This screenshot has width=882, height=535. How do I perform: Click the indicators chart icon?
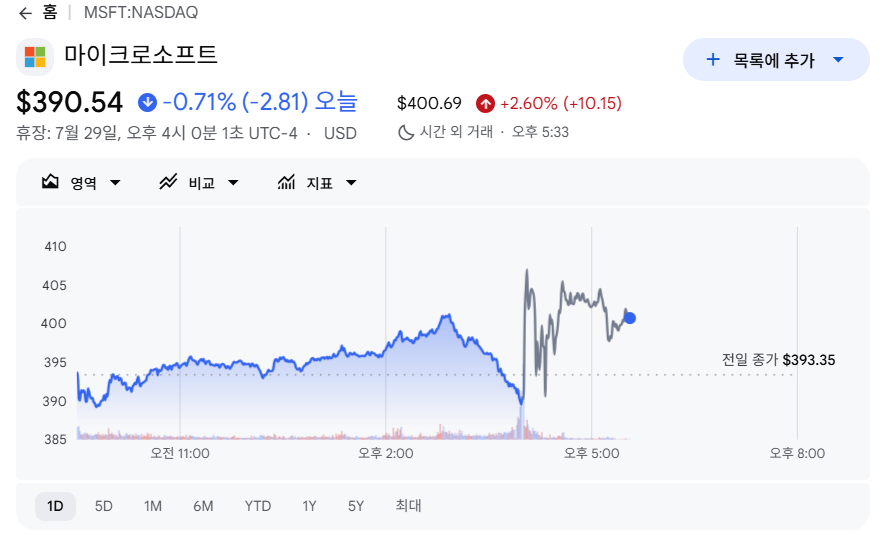tap(286, 182)
